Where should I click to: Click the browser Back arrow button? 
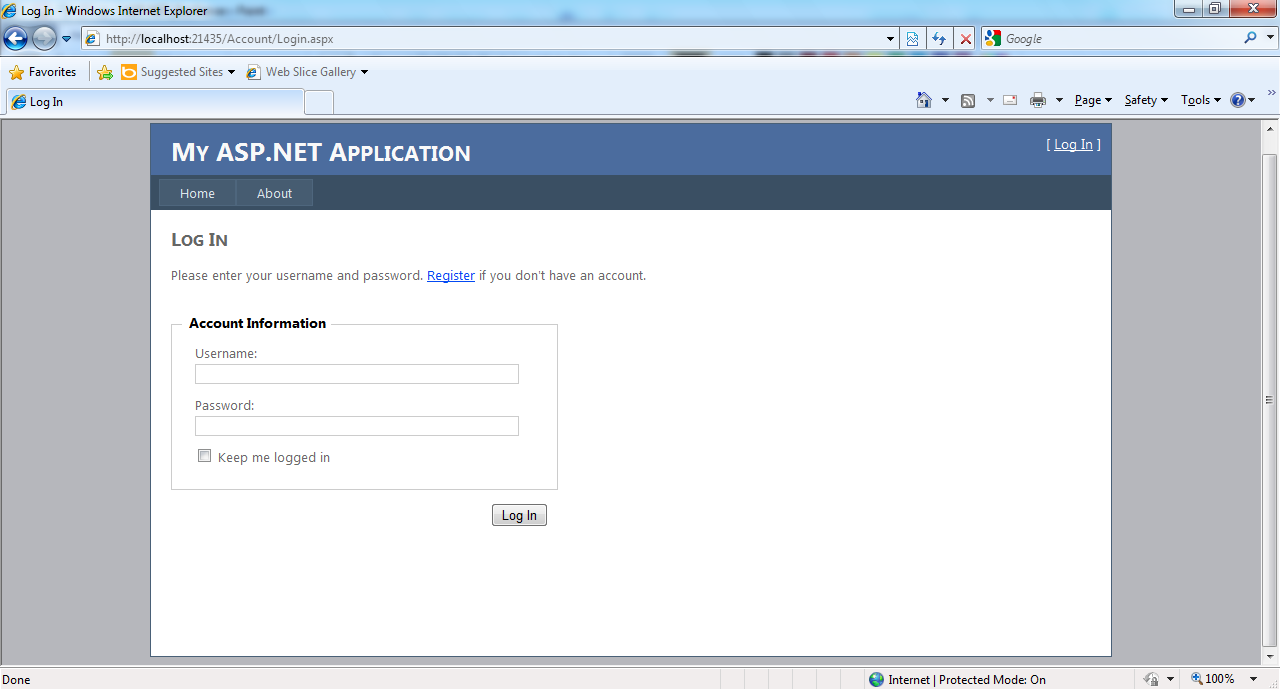(16, 39)
